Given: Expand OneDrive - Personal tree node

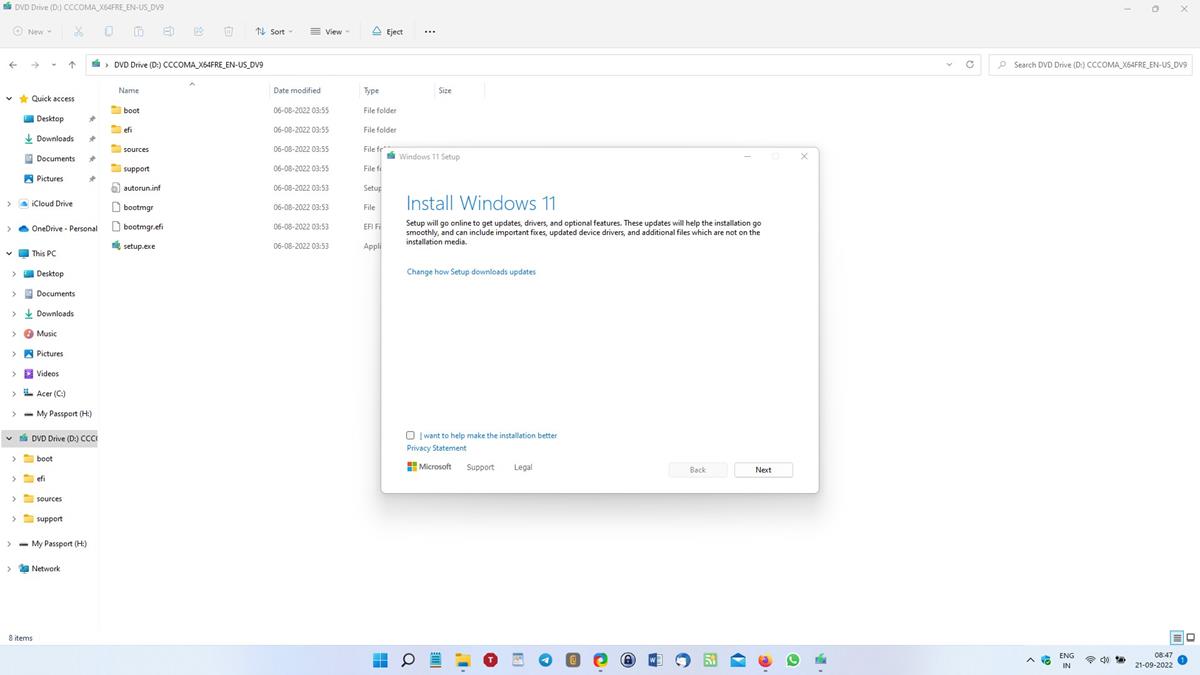Looking at the screenshot, I should [x=9, y=228].
